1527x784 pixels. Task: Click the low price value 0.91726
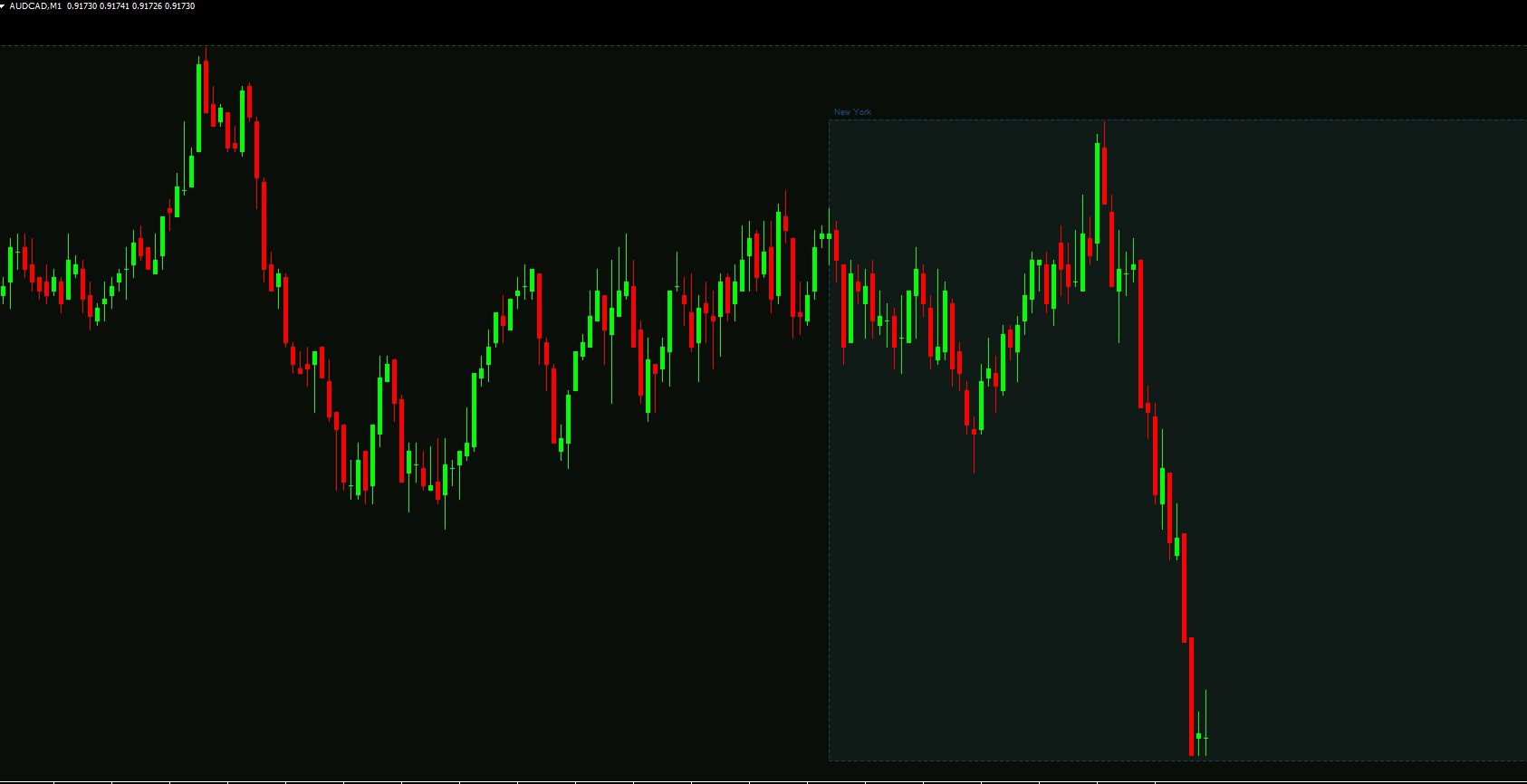pos(147,6)
